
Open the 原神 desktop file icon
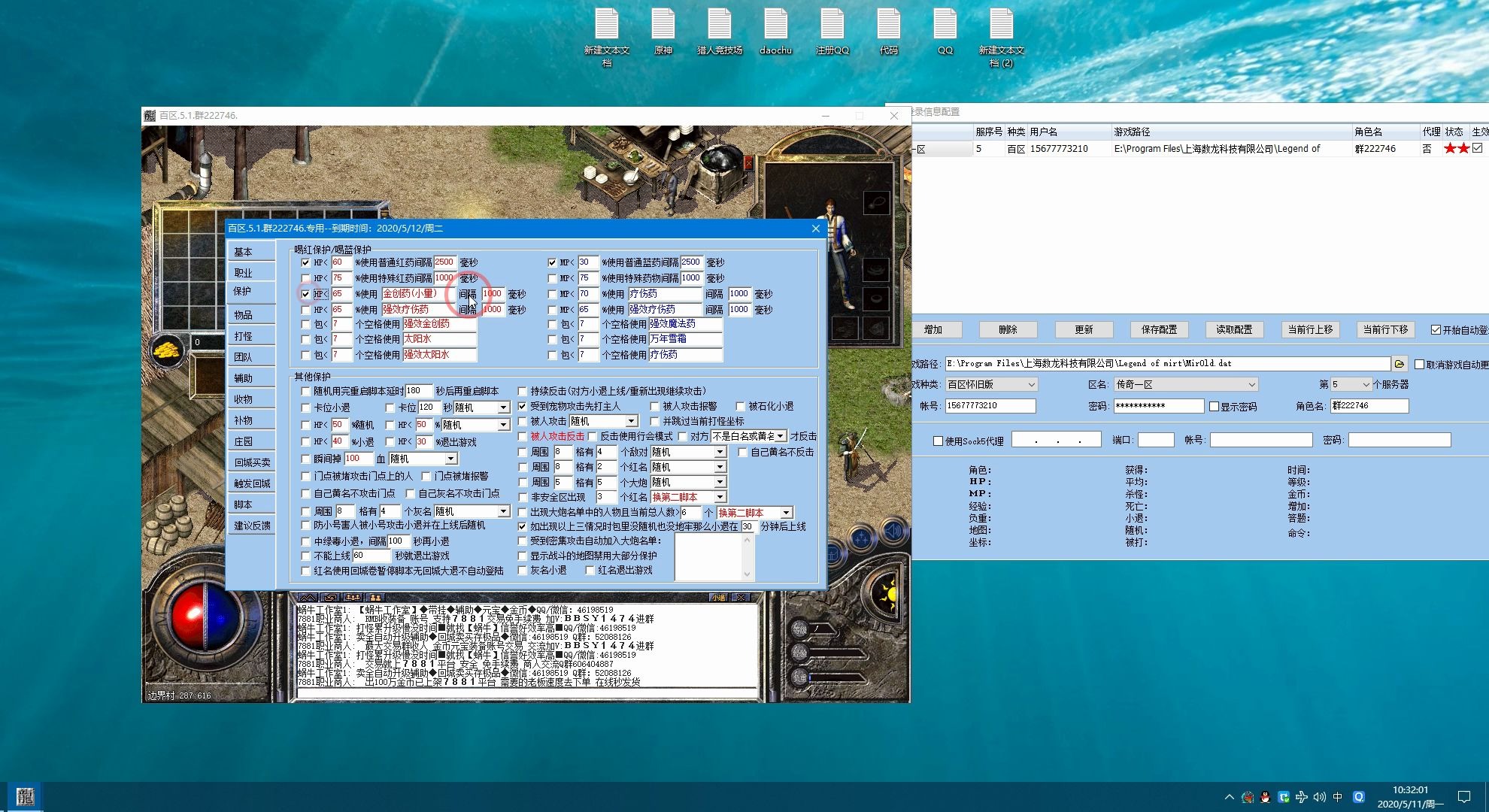(x=663, y=30)
